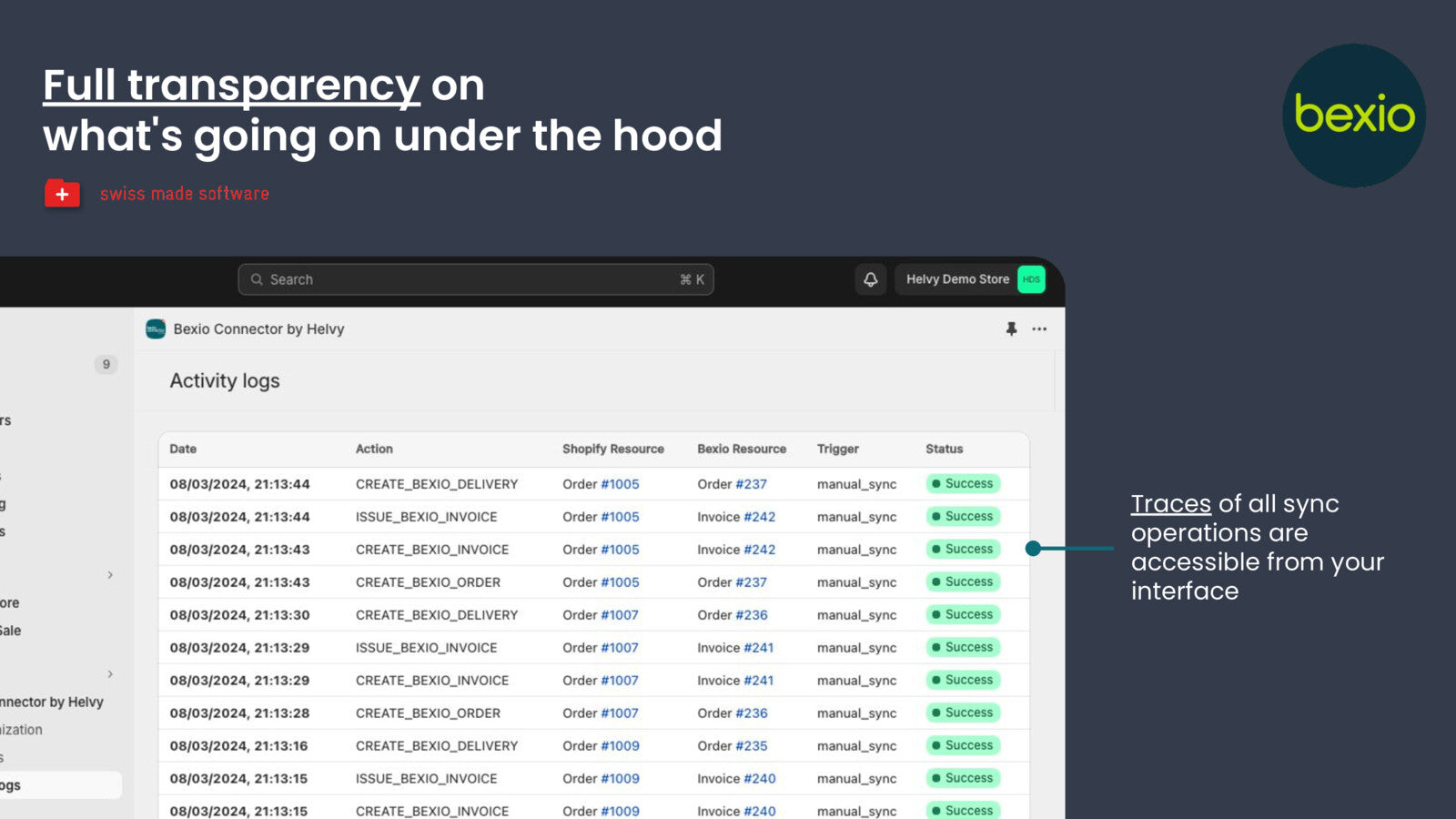Click the Action column header
This screenshot has width=1456, height=819.
tap(374, 449)
